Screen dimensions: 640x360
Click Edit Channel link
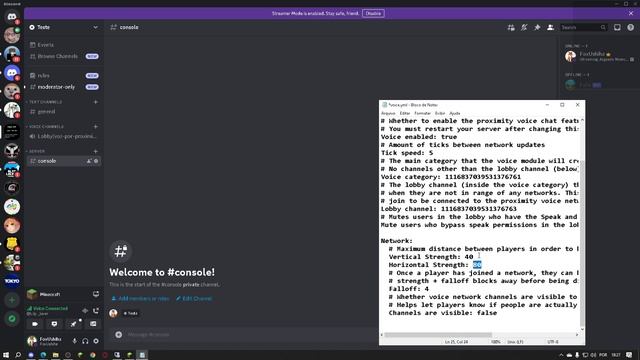pos(194,298)
